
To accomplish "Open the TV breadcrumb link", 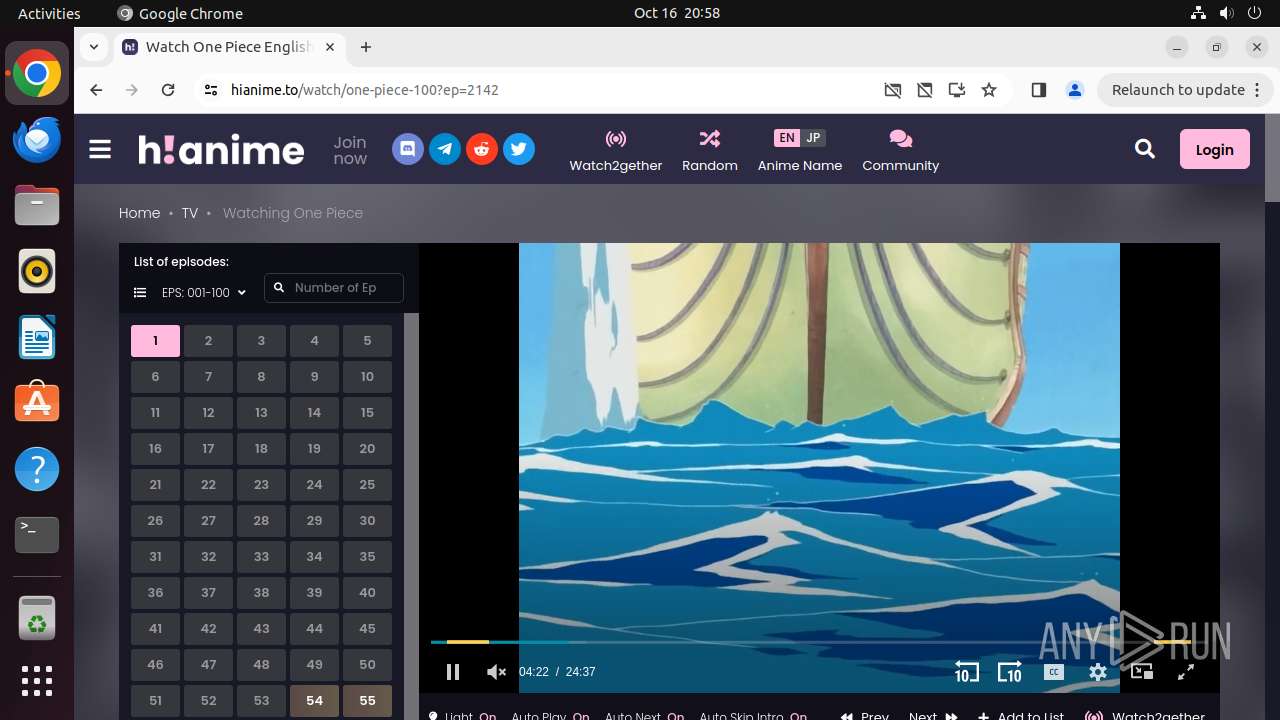I will [190, 213].
